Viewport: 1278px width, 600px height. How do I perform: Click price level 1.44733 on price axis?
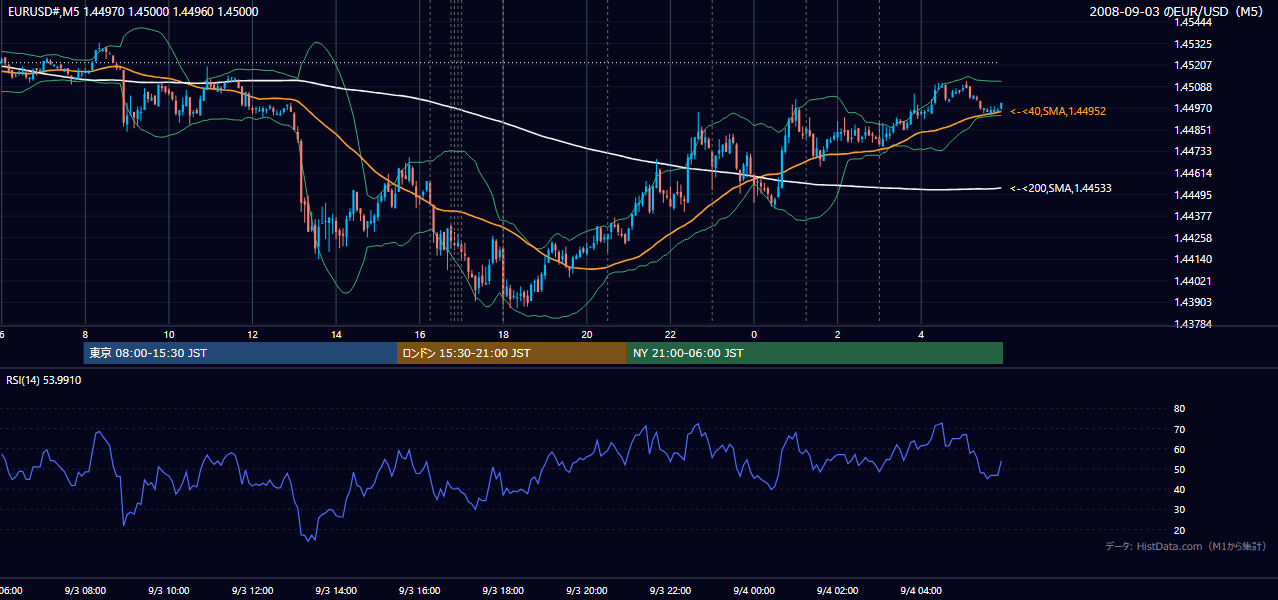point(1193,151)
